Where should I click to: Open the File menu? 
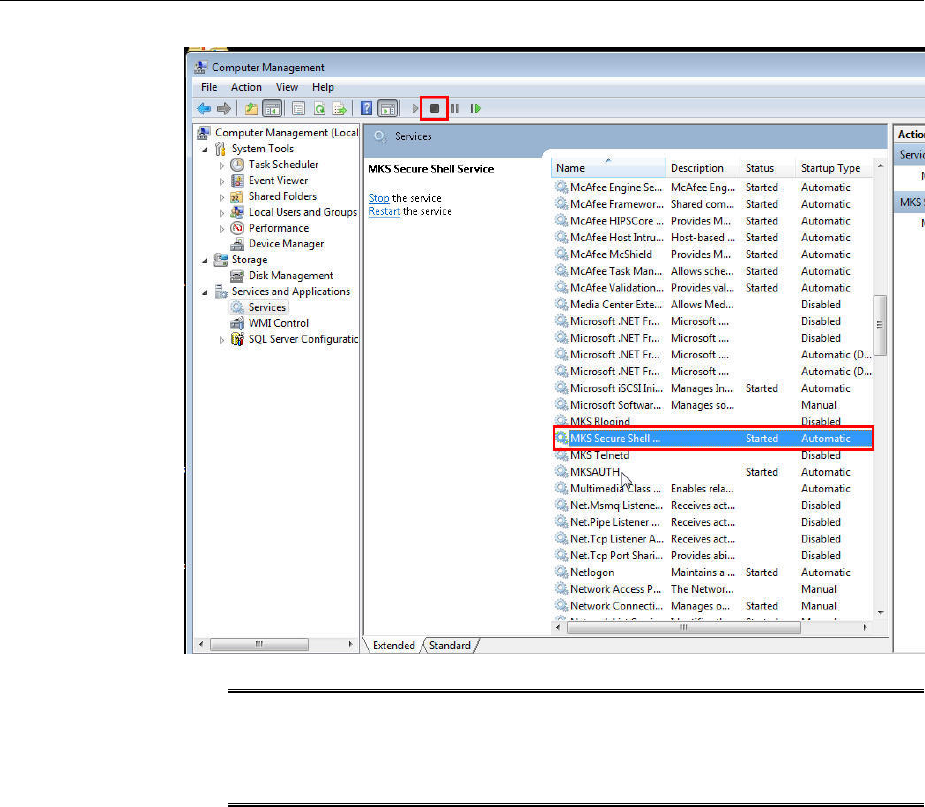[209, 87]
